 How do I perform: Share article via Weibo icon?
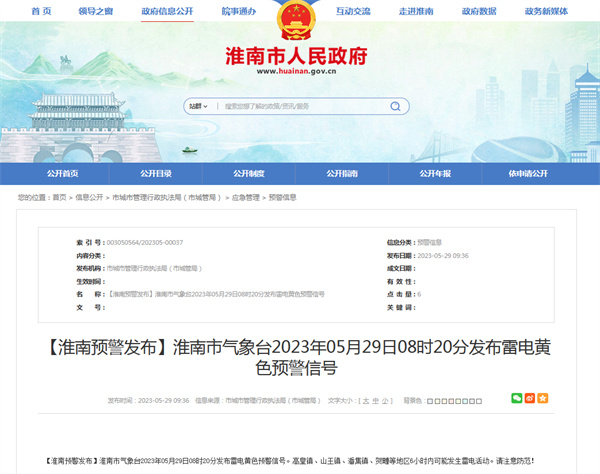click(x=530, y=398)
